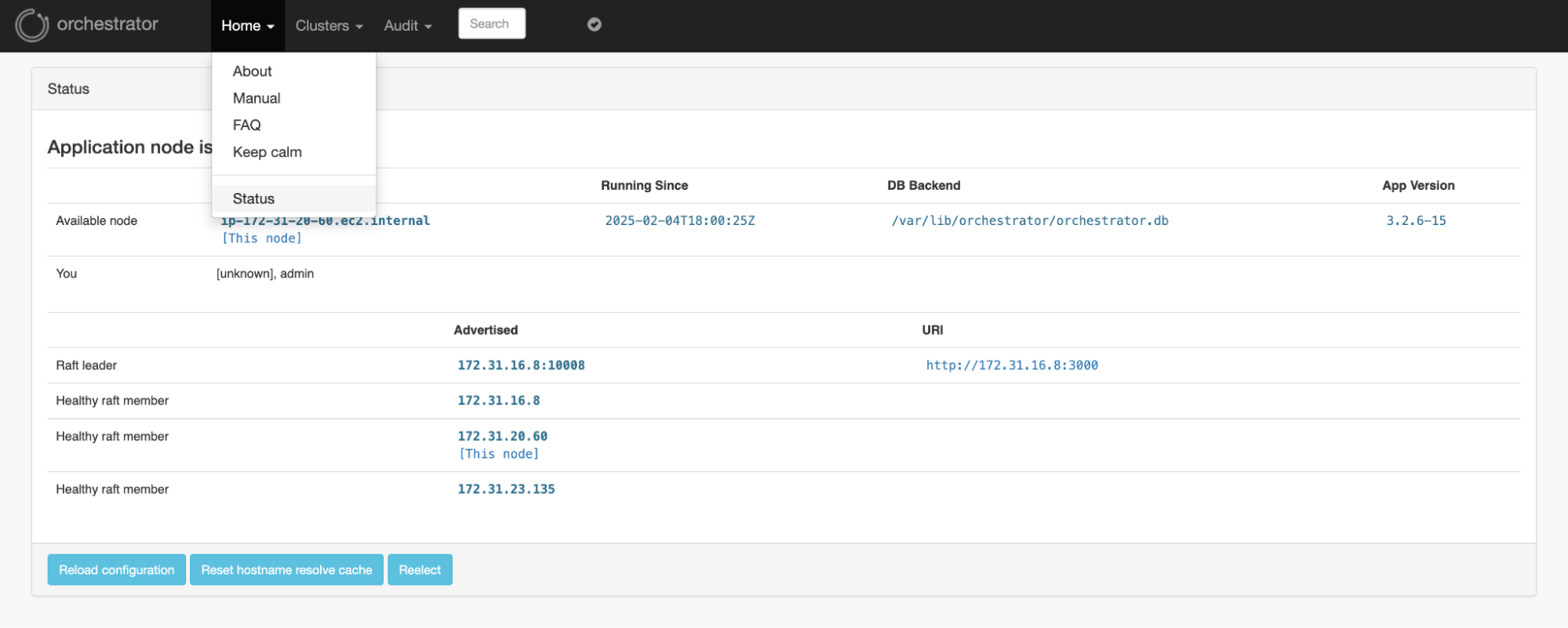
Task: Click the orchestrator brand name text
Action: click(x=107, y=24)
